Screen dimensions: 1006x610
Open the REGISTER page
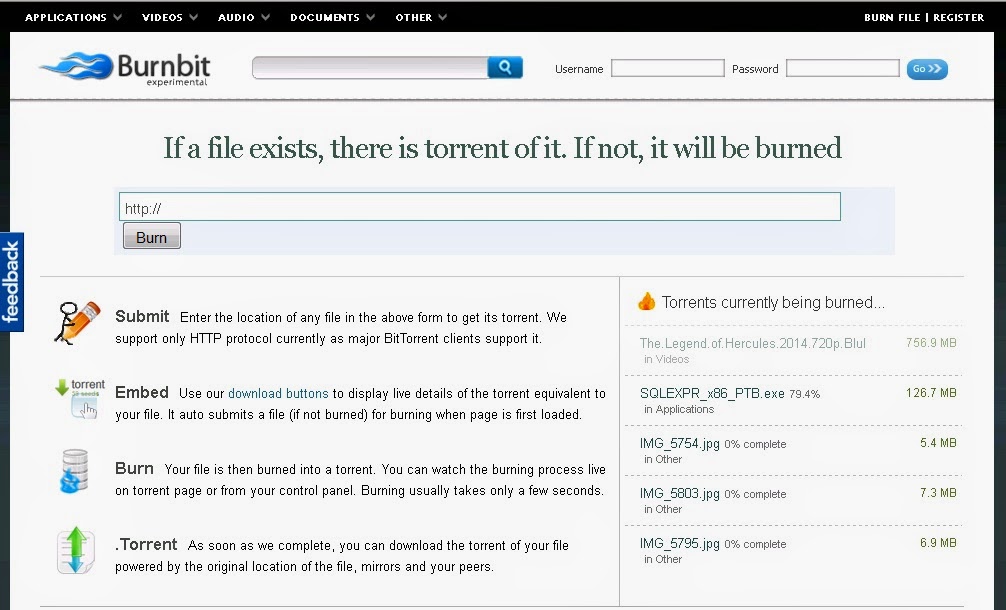(958, 17)
